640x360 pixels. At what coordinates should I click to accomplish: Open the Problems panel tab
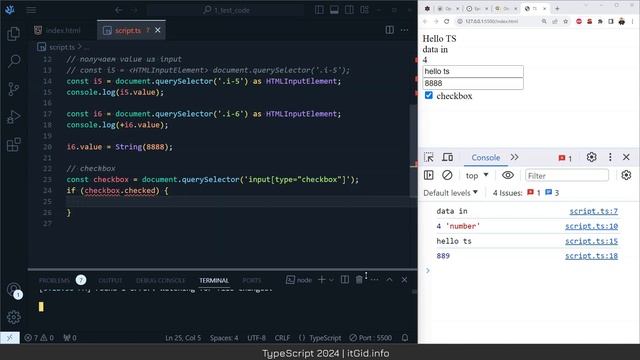(x=54, y=280)
